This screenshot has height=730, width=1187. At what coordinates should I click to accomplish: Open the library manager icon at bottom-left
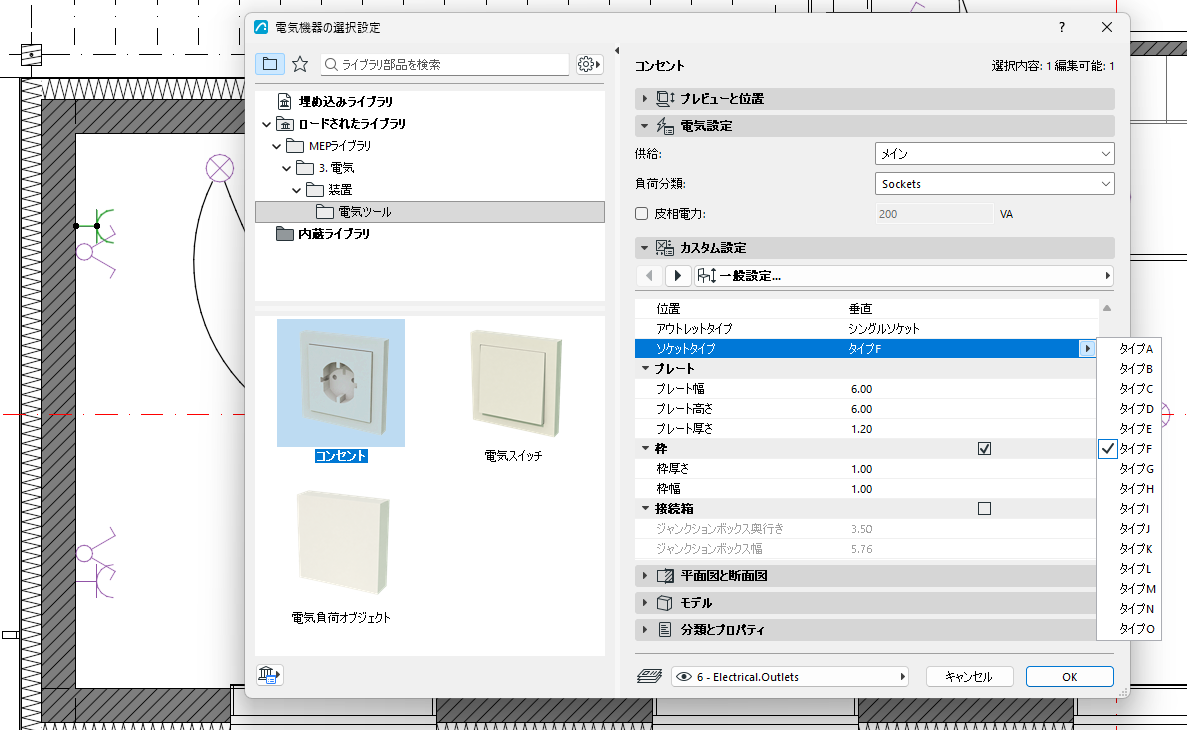click(269, 675)
